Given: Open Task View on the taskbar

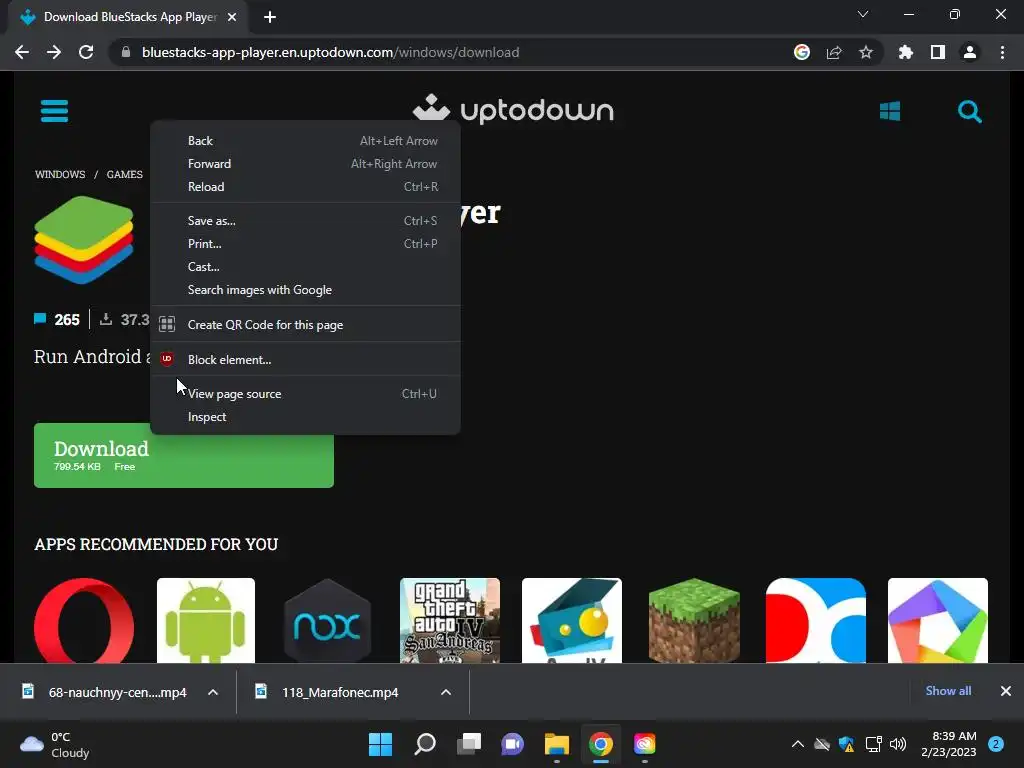Looking at the screenshot, I should tap(468, 744).
